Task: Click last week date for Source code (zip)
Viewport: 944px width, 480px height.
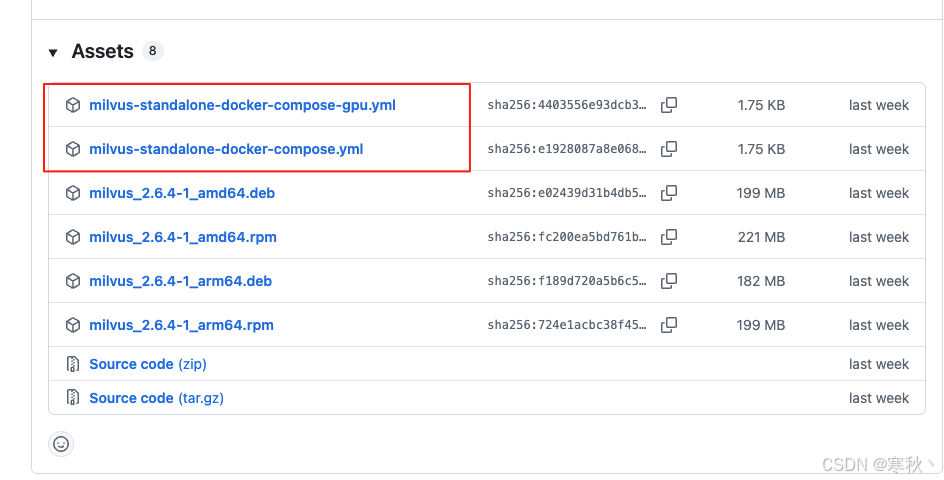Action: click(x=879, y=364)
